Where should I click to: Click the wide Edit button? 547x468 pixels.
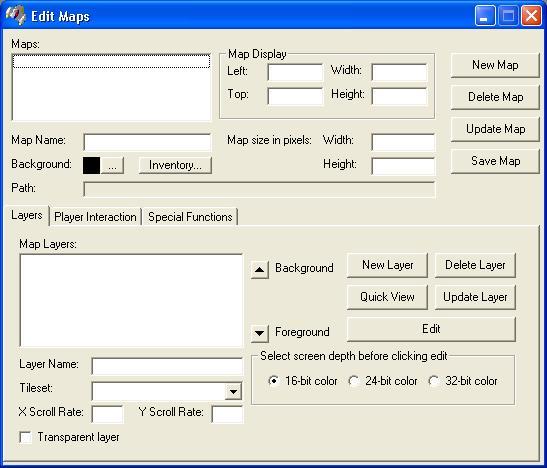[431, 329]
